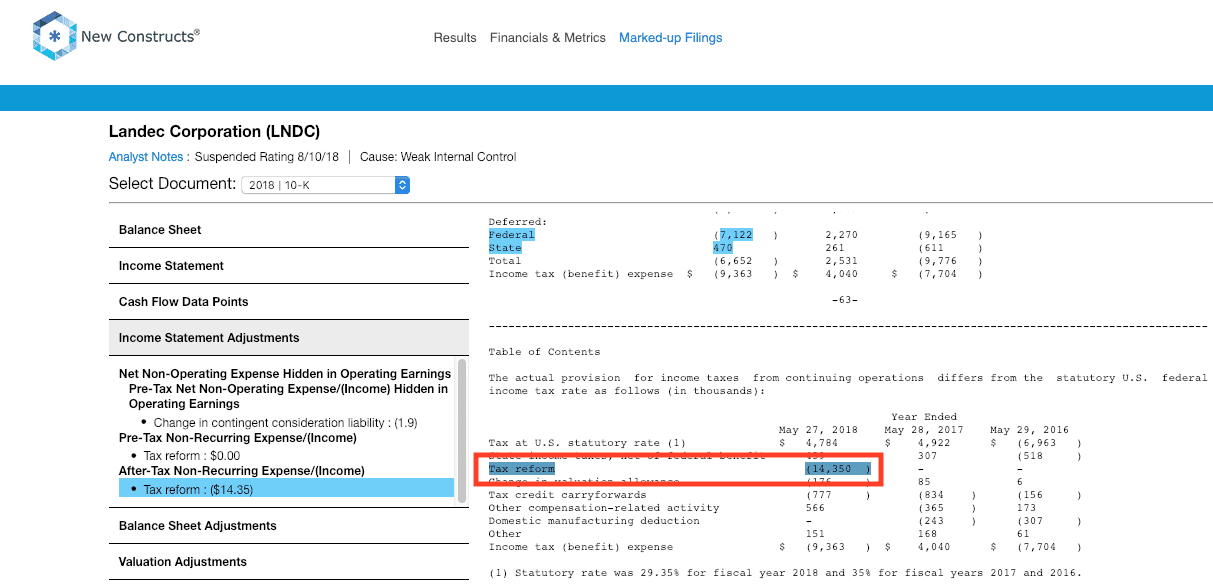Expand the Income Statement section
1213x585 pixels.
tap(288, 266)
